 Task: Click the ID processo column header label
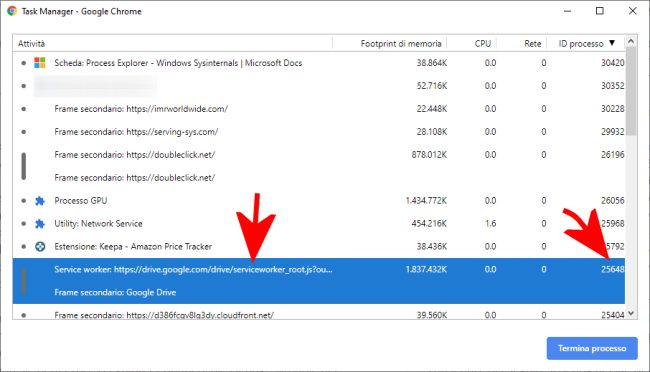coord(581,44)
